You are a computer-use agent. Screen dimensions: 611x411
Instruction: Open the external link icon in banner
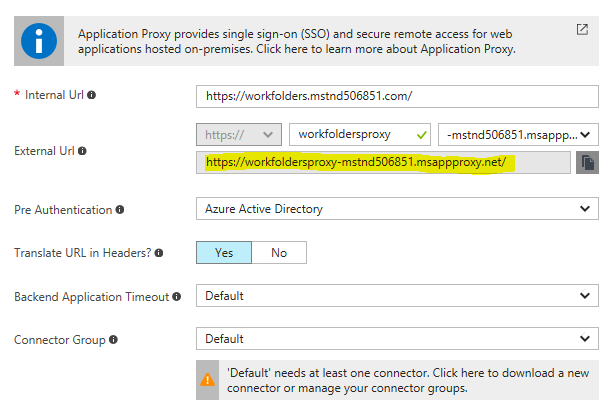[582, 30]
